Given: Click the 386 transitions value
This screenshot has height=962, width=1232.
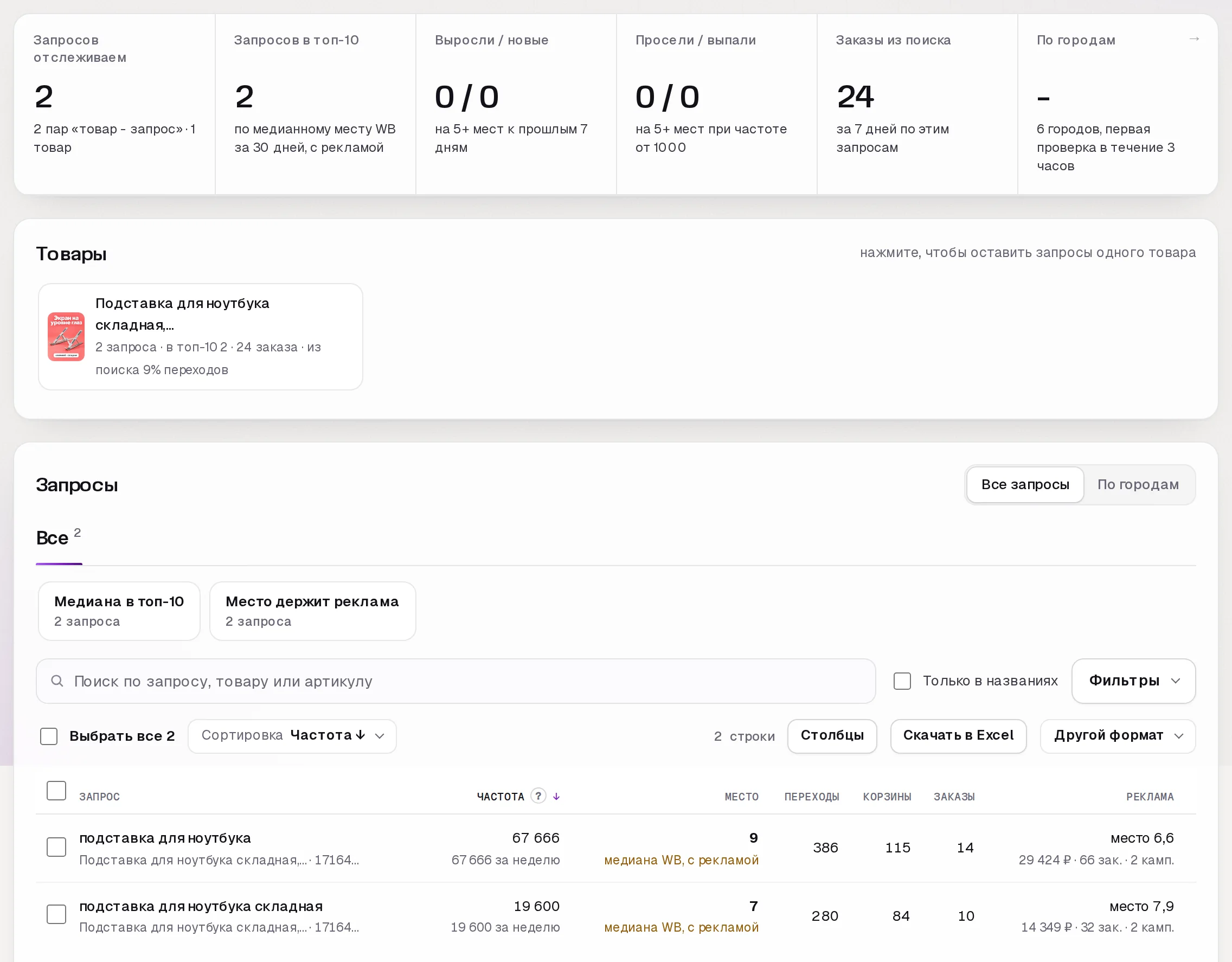Looking at the screenshot, I should click(825, 848).
